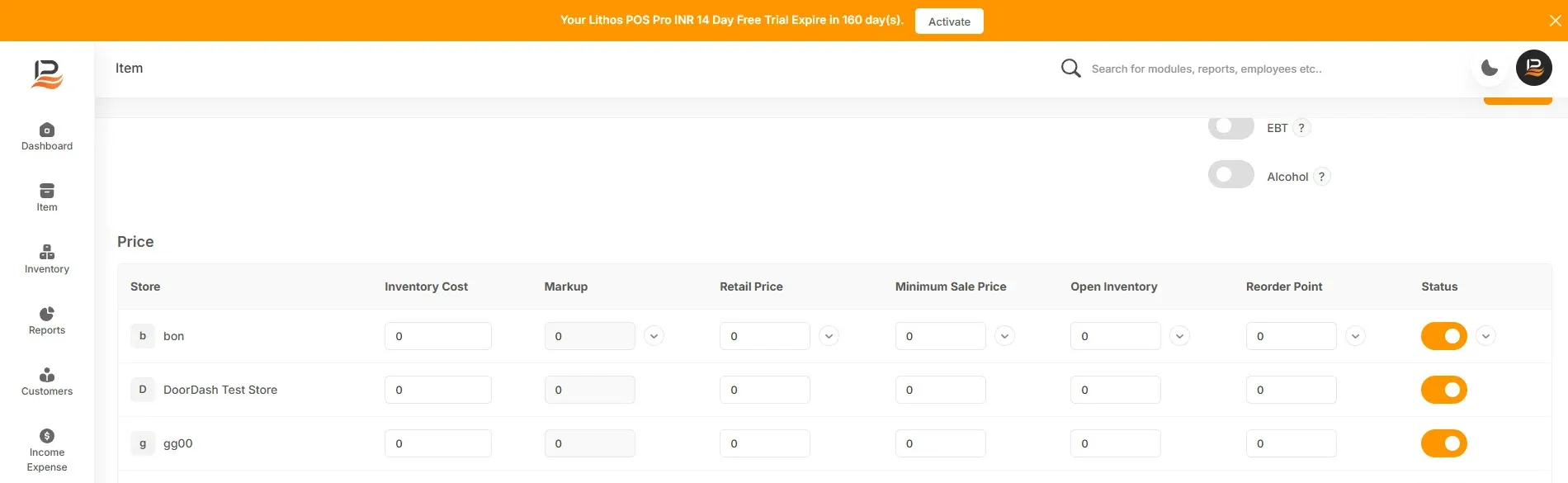Disable status toggle for DoorDash Test Store
The image size is (1568, 483).
click(x=1443, y=390)
